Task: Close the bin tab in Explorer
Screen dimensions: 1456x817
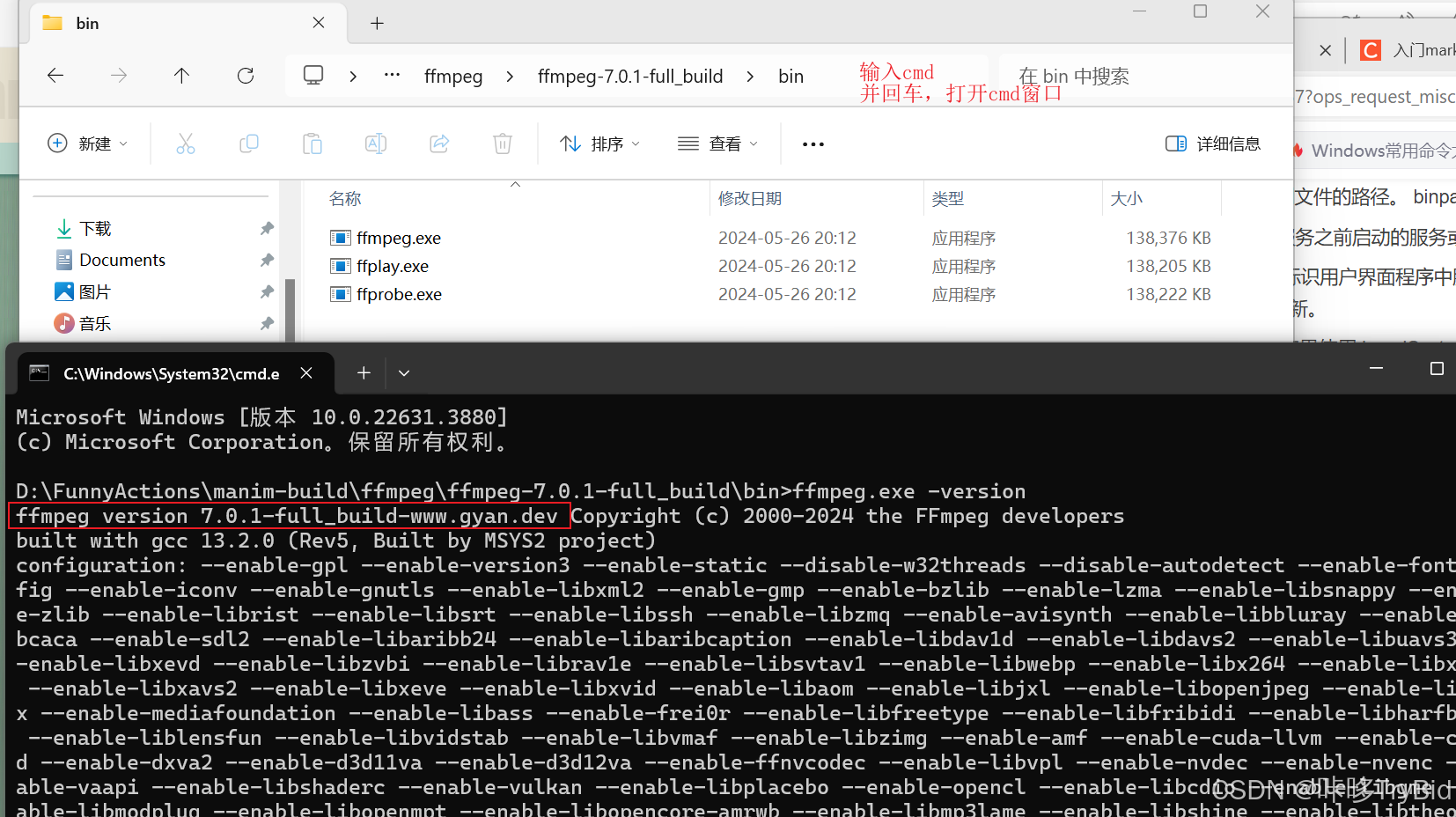Action: click(x=319, y=23)
